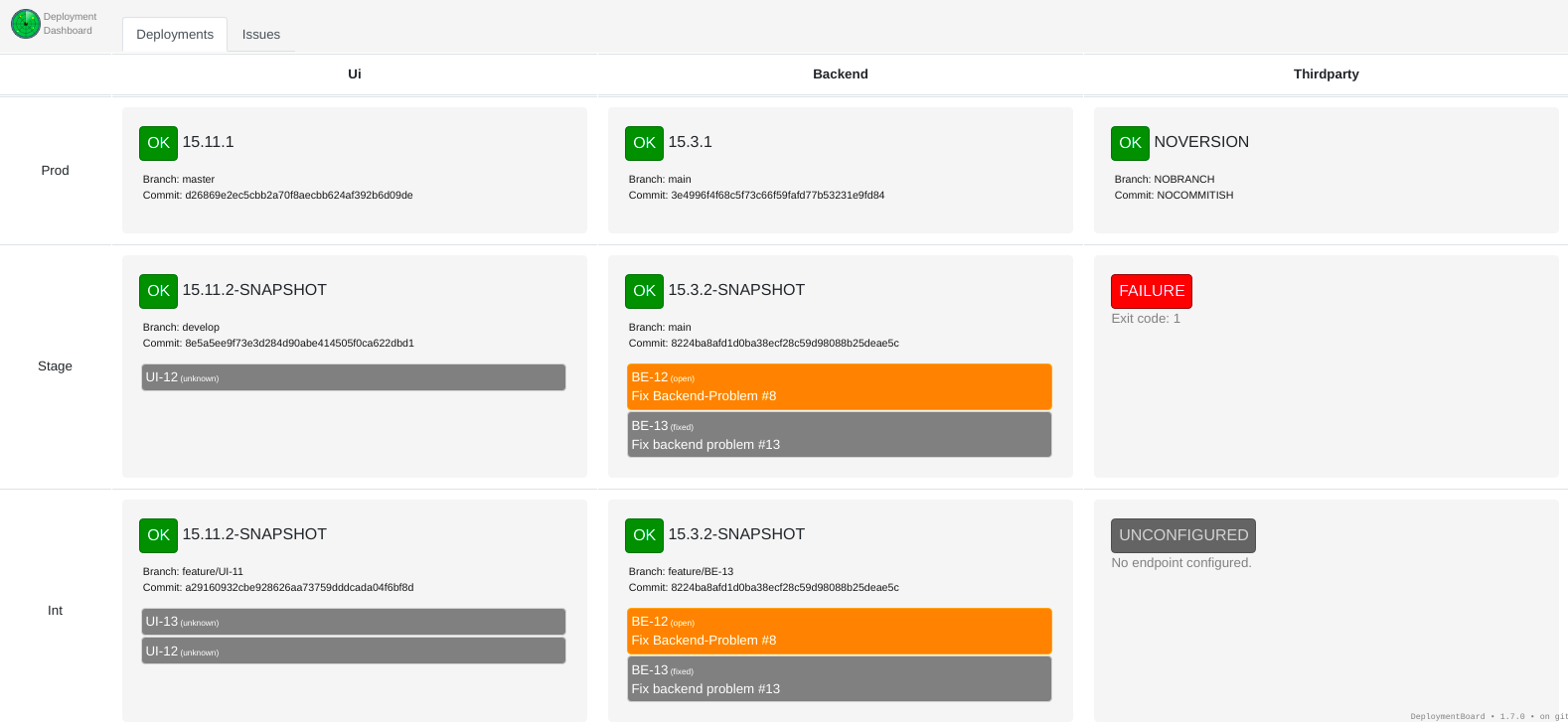1568x725 pixels.
Task: Click 'No endpoint configured.' text
Action: pos(1181,563)
